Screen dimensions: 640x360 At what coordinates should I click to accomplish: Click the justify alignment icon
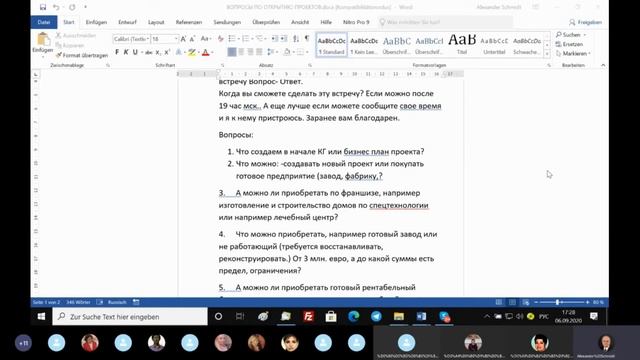259,52
